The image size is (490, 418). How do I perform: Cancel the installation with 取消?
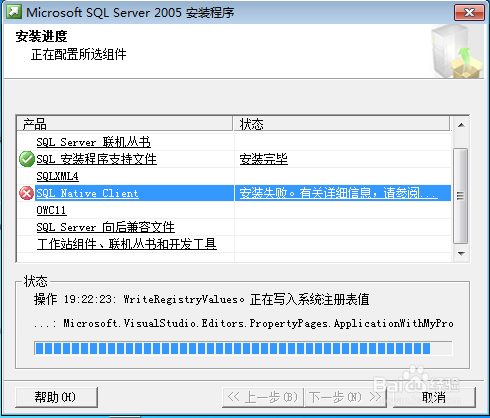coord(434,397)
